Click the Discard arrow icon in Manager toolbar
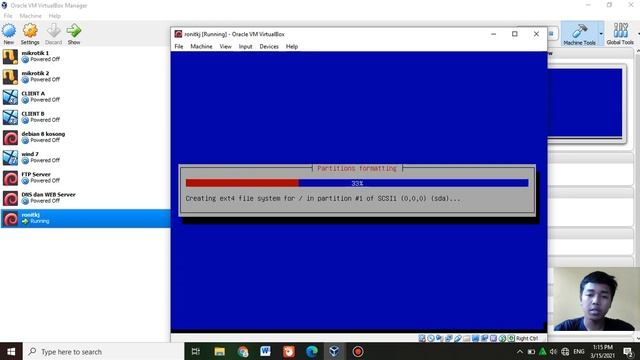 coord(53,31)
